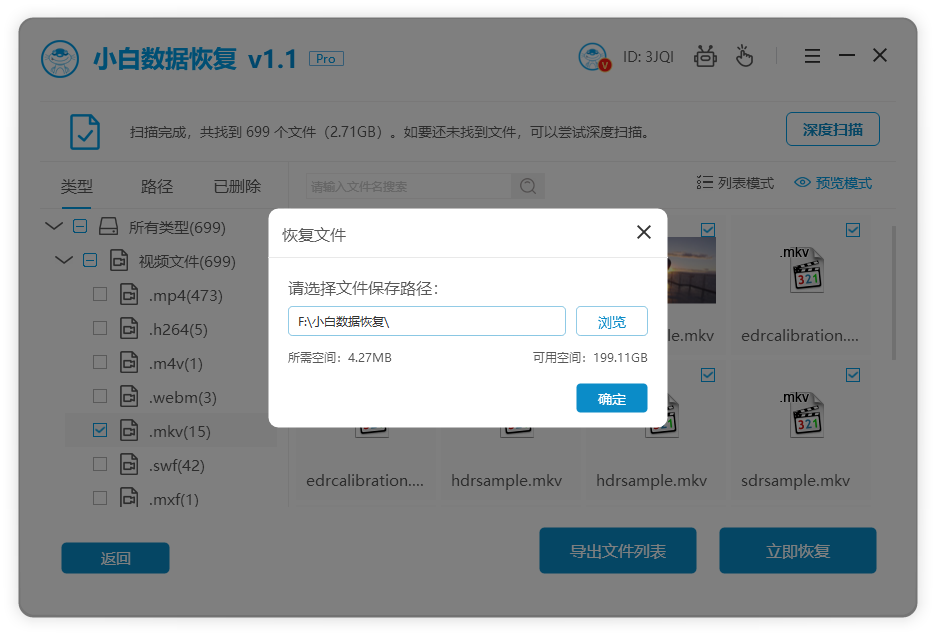Tick the .h264(5) checkbox
Screen dimensions: 936x636
100,328
